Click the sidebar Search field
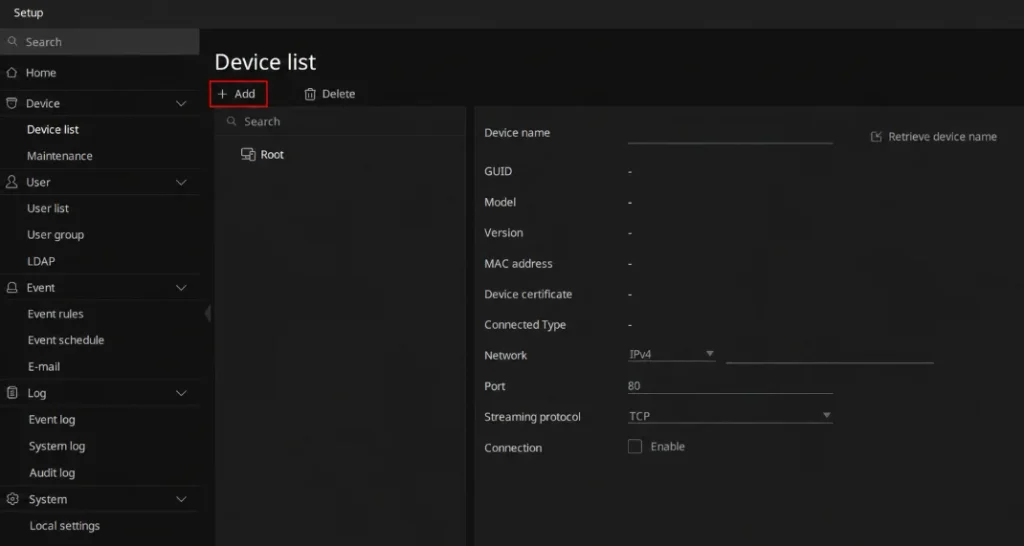The image size is (1024, 546). point(99,41)
